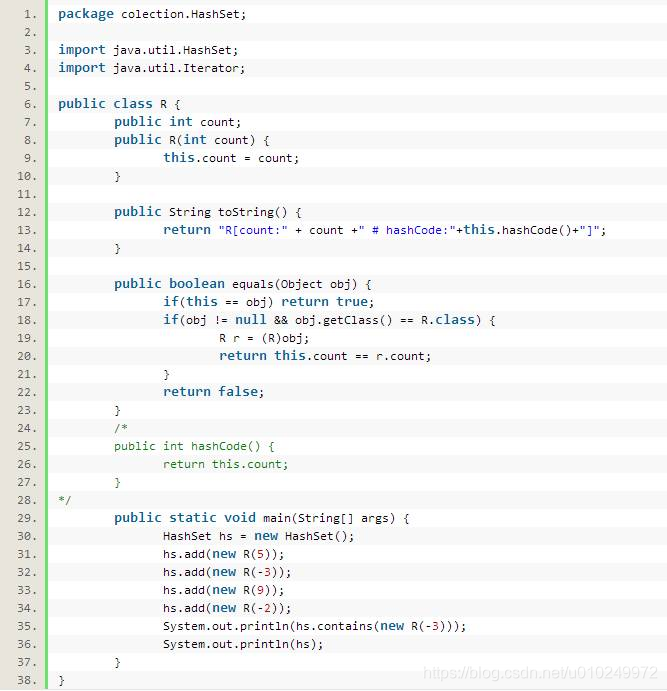The image size is (667, 691).
Task: Click line number 16 in gutter
Action: click(27, 284)
